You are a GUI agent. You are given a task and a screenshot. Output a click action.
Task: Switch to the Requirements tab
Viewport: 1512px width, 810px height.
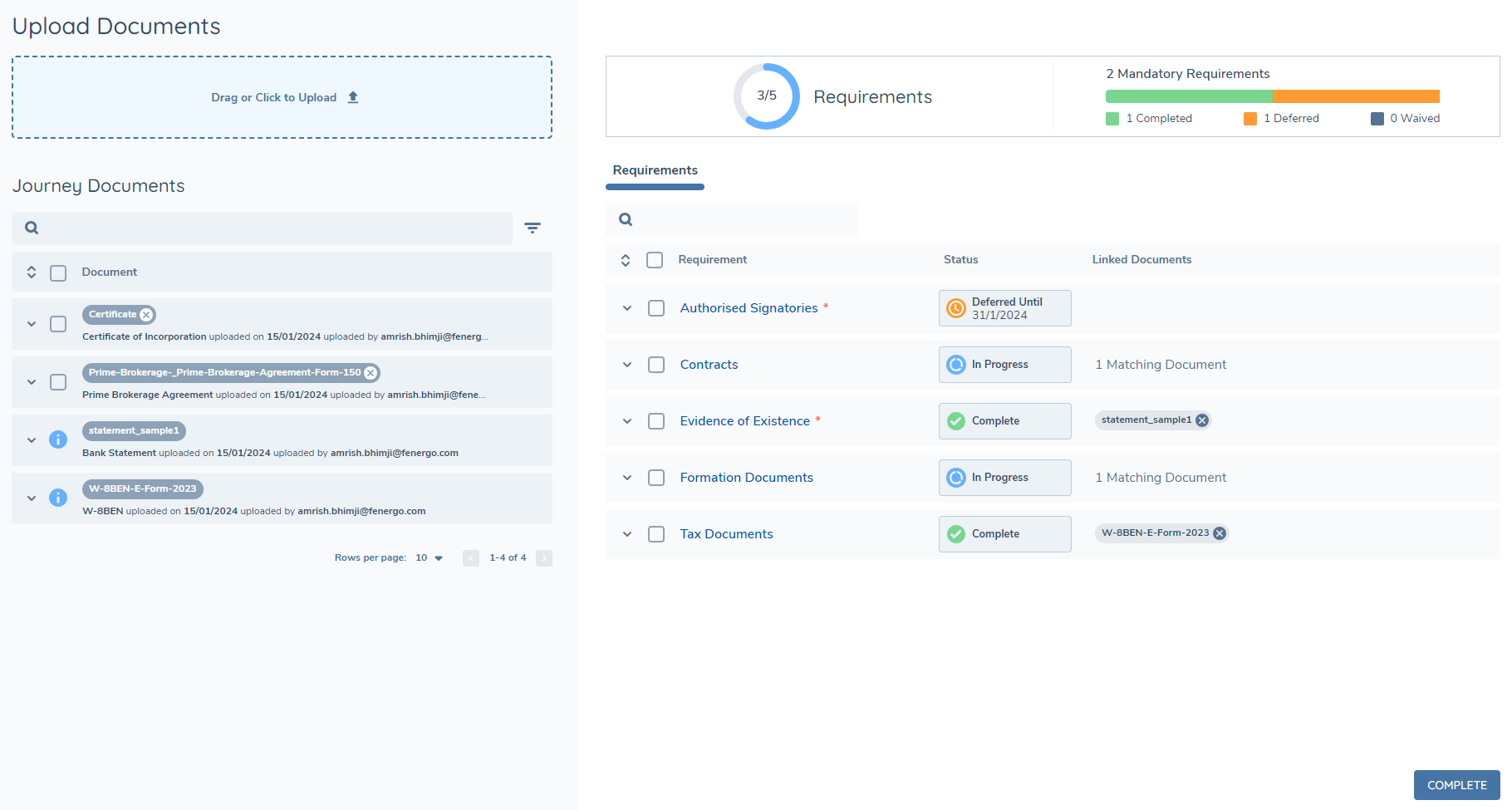(655, 170)
